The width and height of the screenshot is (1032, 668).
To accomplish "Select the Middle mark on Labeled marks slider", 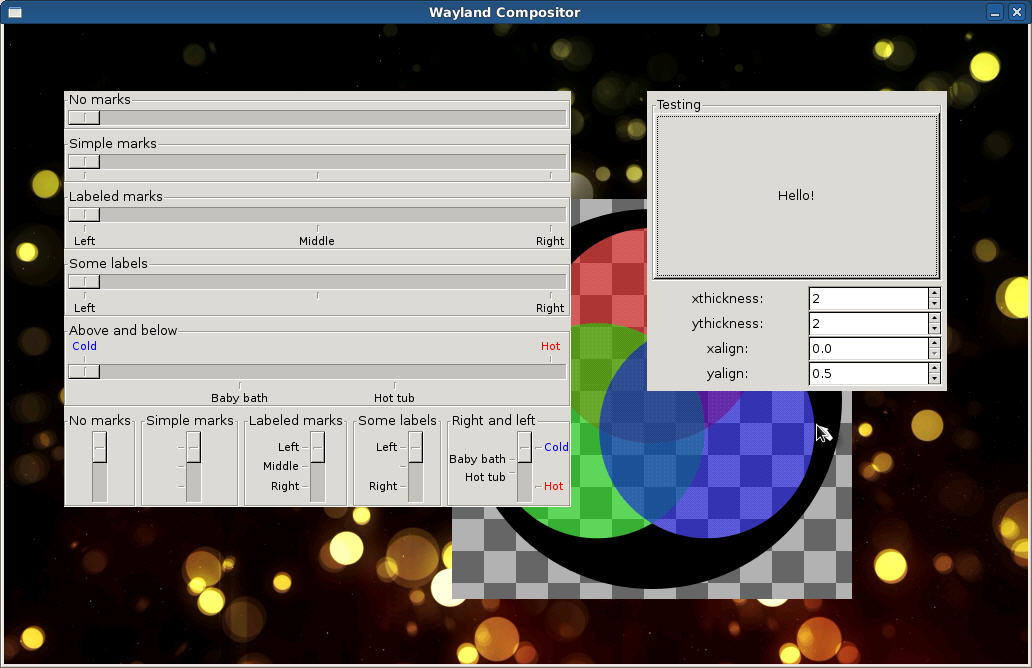I will pos(316,240).
